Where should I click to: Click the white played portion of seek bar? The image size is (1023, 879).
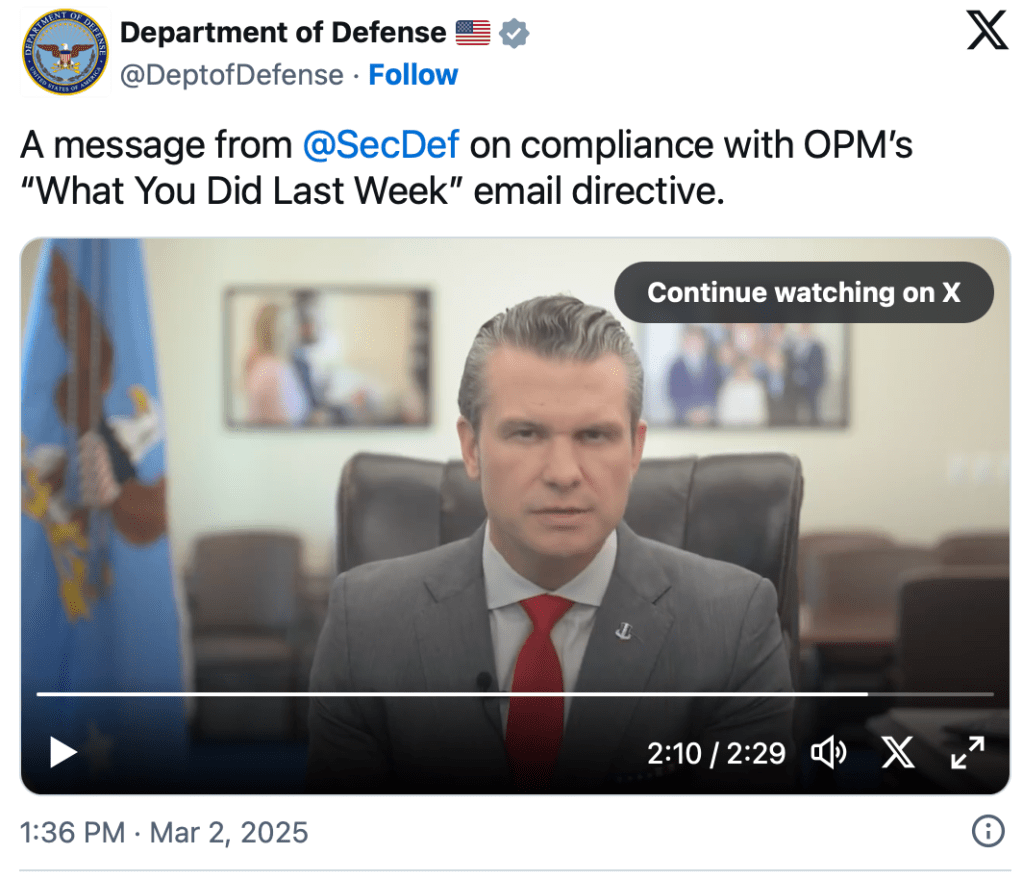450,693
